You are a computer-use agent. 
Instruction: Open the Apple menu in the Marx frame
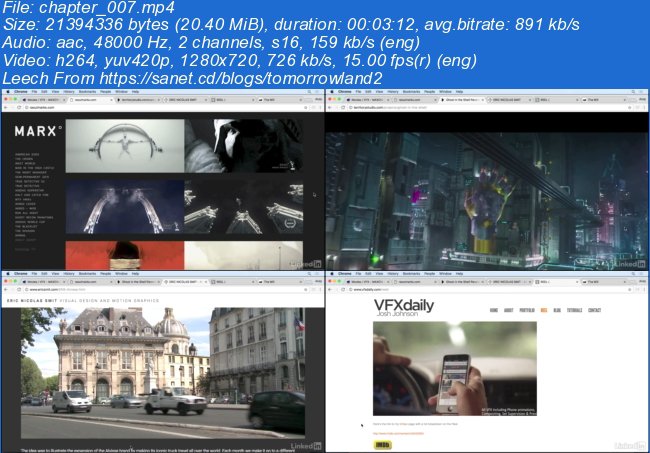click(x=7, y=92)
